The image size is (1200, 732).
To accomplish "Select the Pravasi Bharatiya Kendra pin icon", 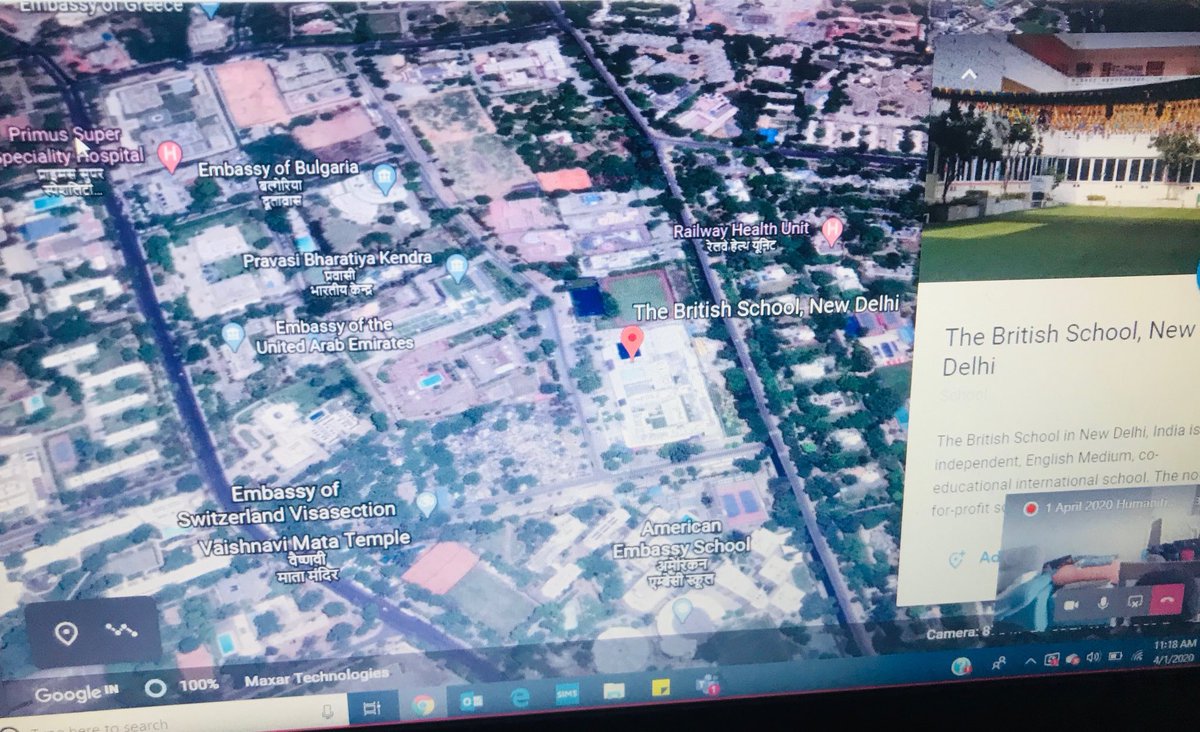I will 457,267.
